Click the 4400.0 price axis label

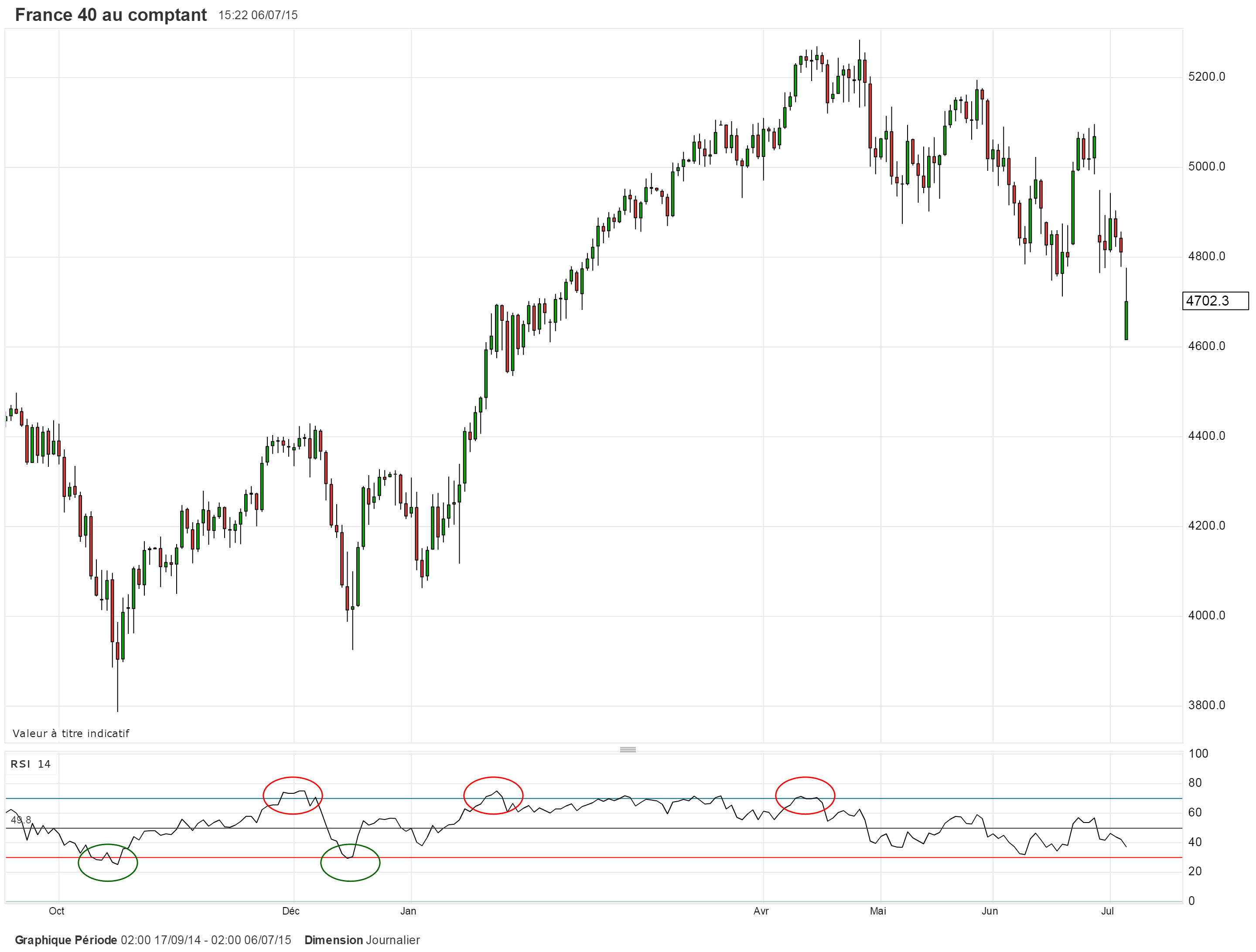pos(1207,436)
